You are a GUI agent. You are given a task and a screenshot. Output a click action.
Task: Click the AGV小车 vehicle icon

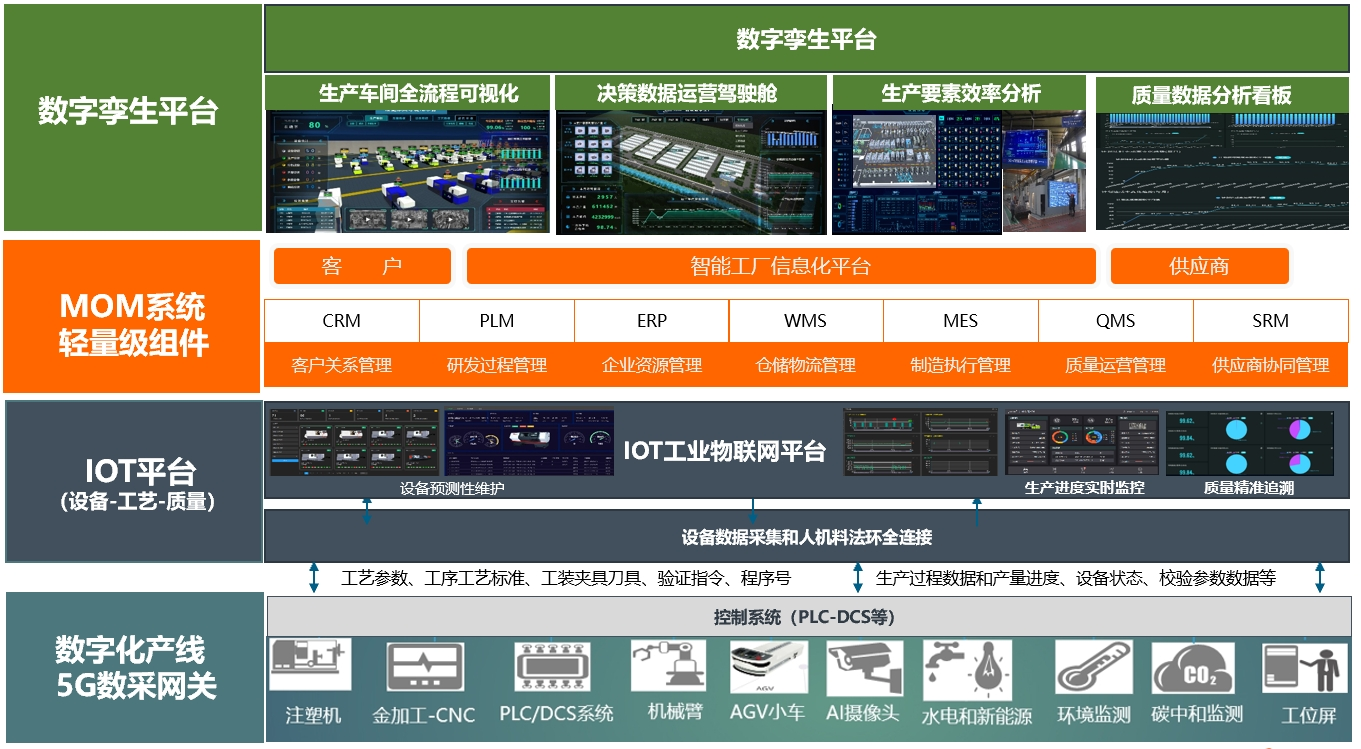(767, 667)
